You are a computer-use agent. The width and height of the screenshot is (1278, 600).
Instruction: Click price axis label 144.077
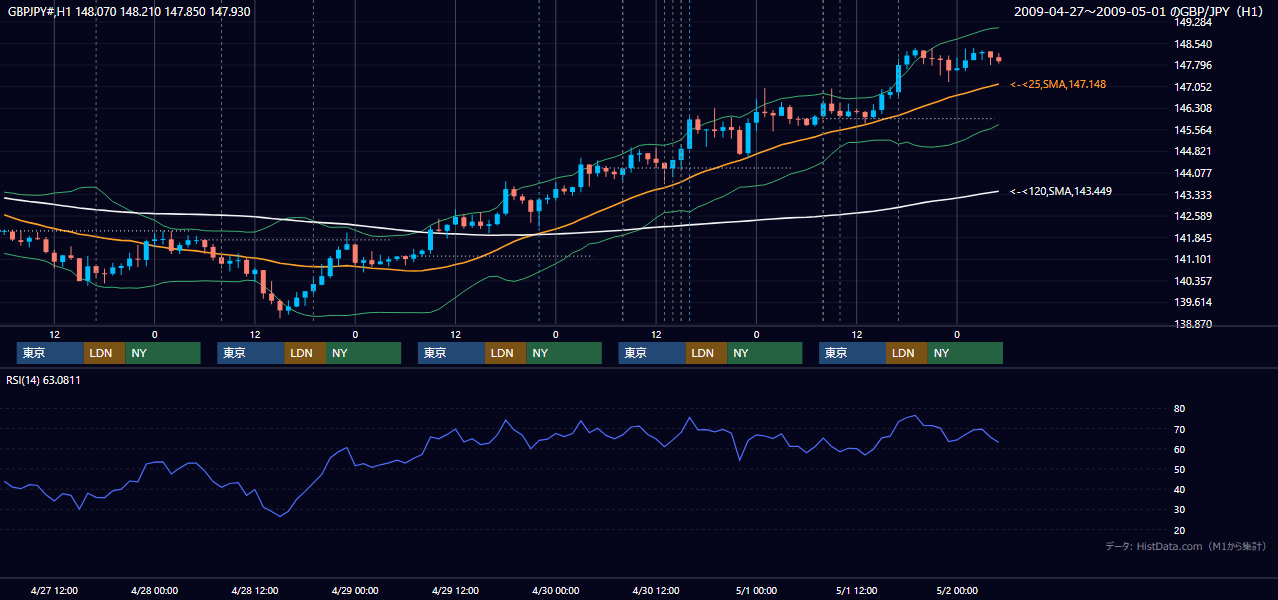click(1193, 173)
